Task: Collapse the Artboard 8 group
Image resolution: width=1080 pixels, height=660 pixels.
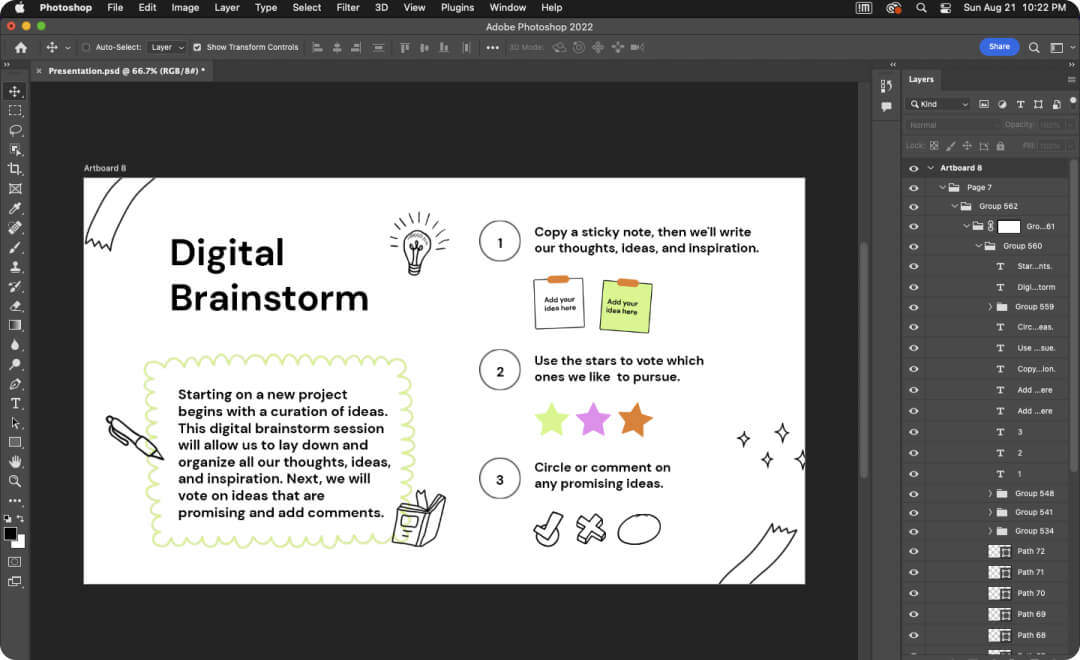Action: [931, 167]
